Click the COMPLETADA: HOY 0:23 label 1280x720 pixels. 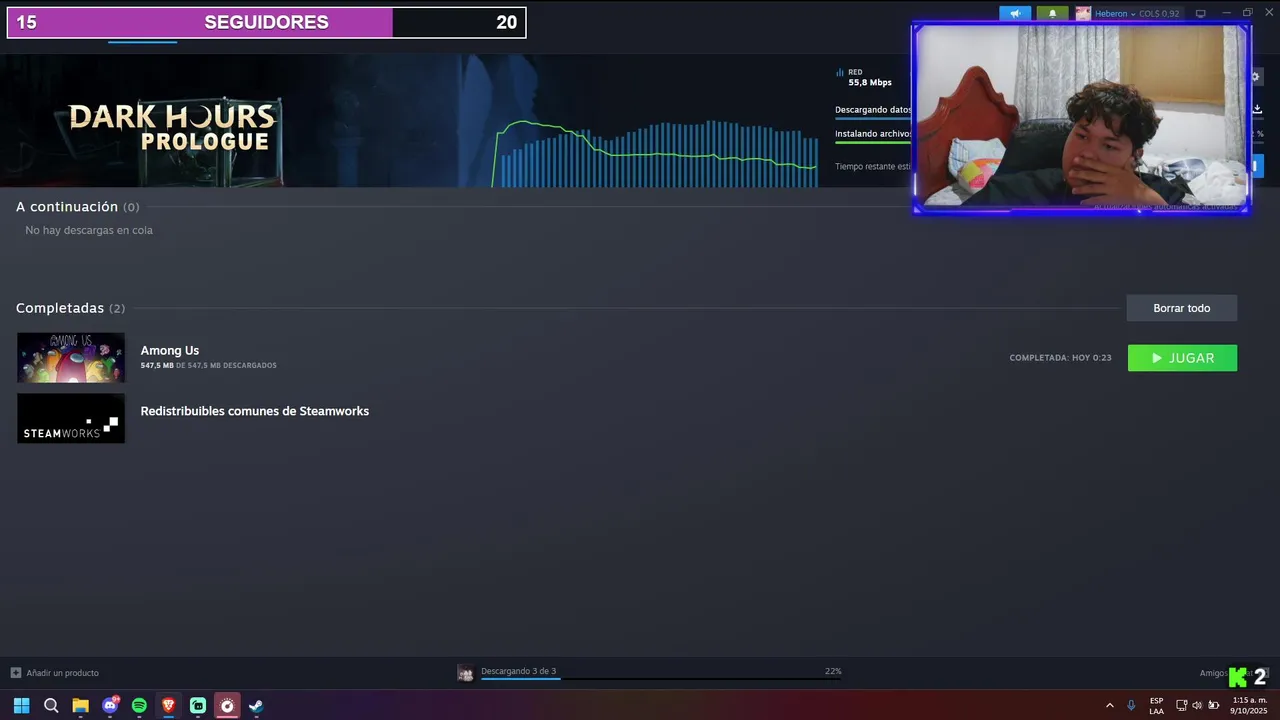point(1060,358)
